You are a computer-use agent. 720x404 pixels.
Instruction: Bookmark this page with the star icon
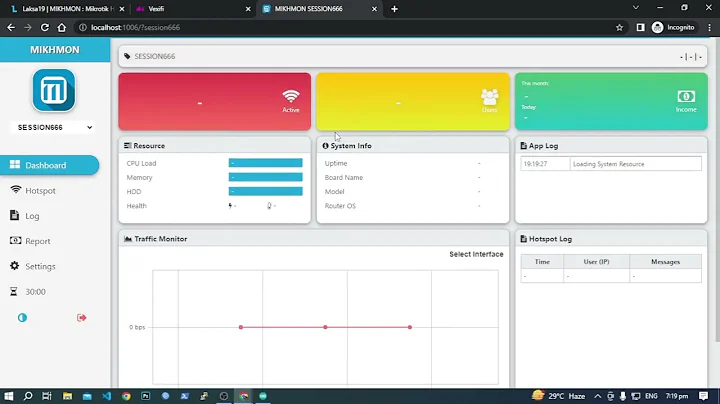click(619, 28)
